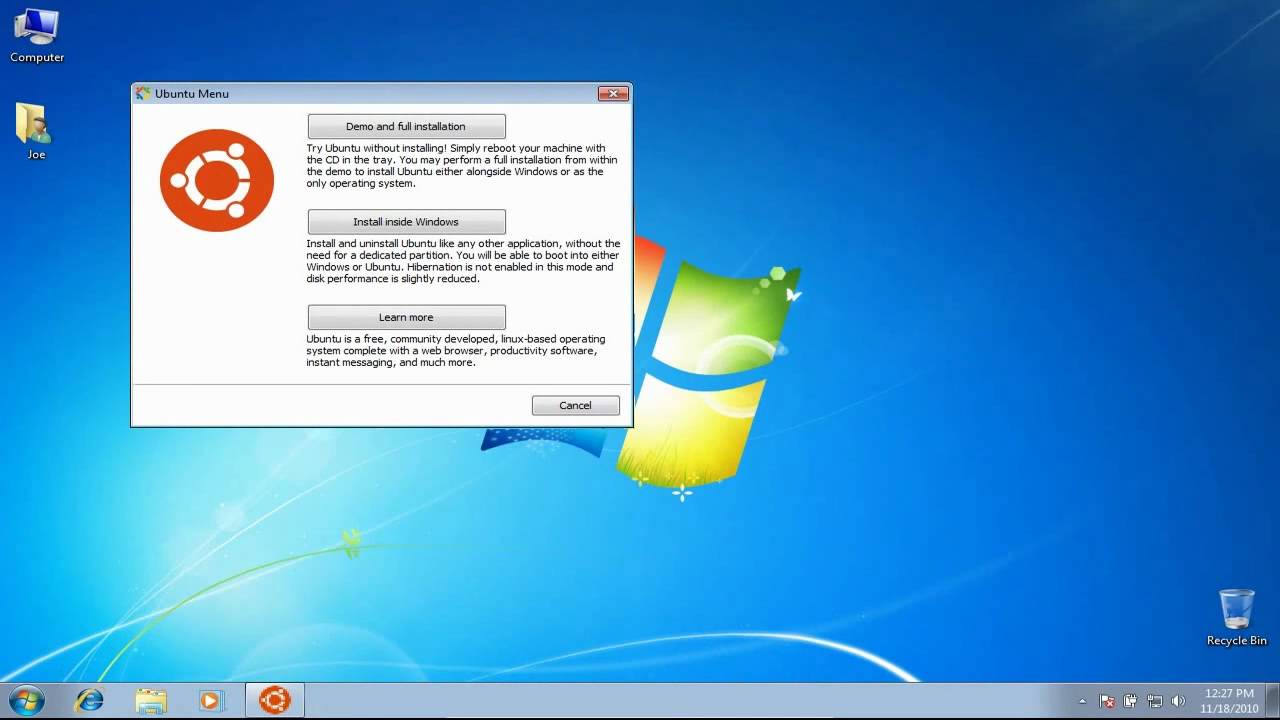Click the Ubuntu taskbar button
Image resolution: width=1280 pixels, height=720 pixels.
point(275,700)
